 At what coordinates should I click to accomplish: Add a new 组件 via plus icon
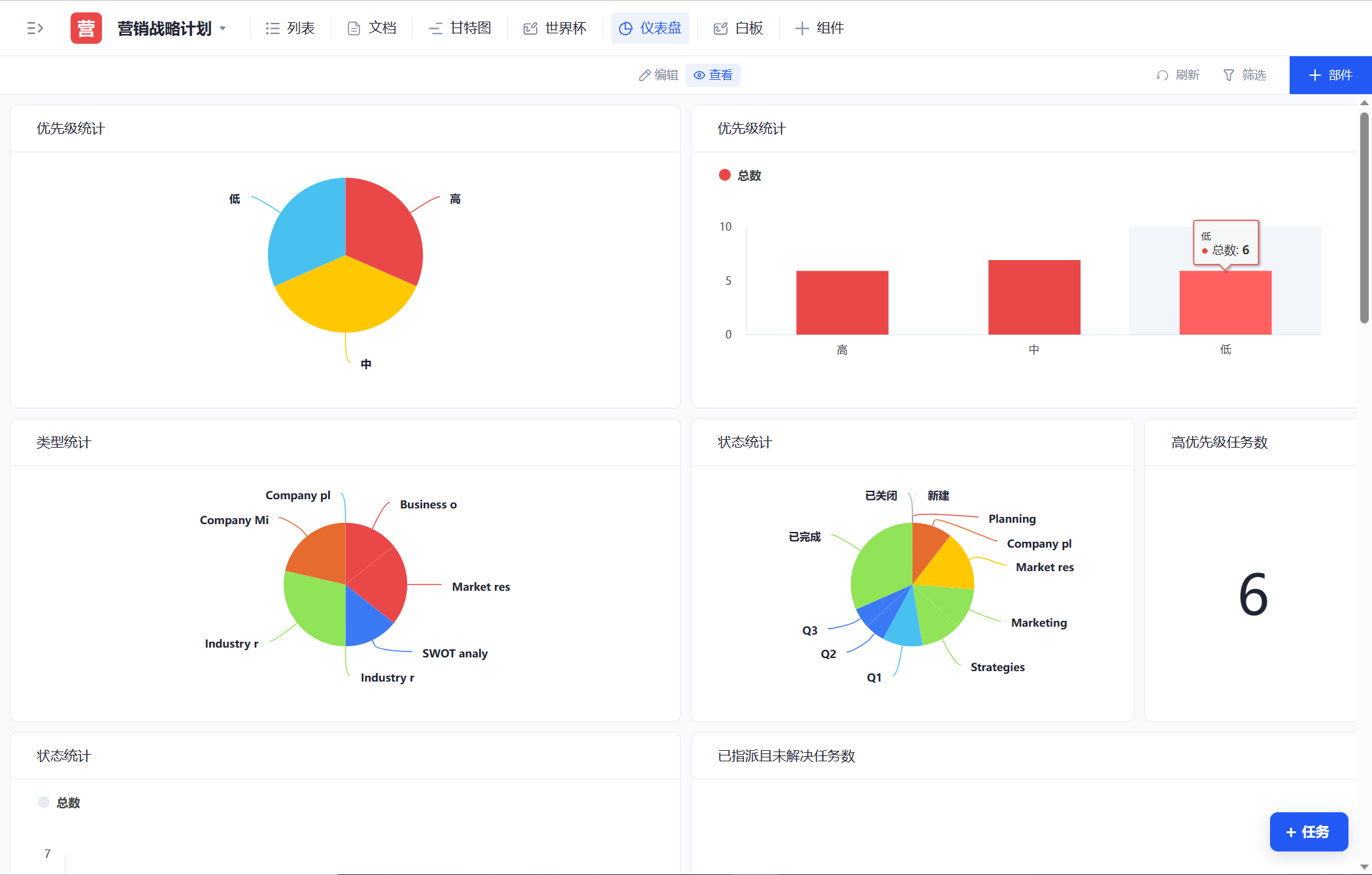[802, 28]
